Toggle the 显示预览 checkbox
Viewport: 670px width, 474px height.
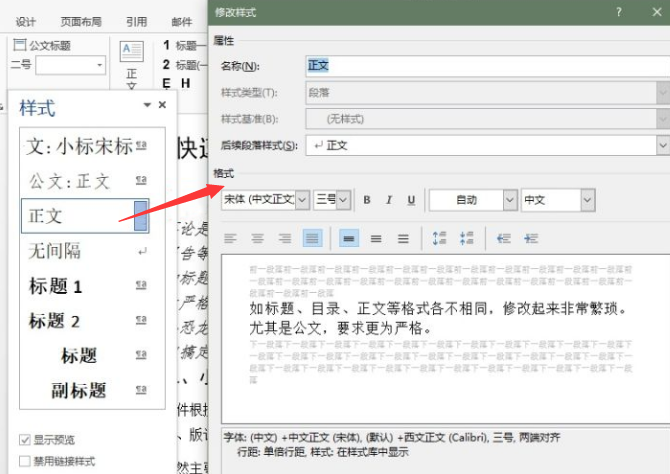click(x=25, y=439)
